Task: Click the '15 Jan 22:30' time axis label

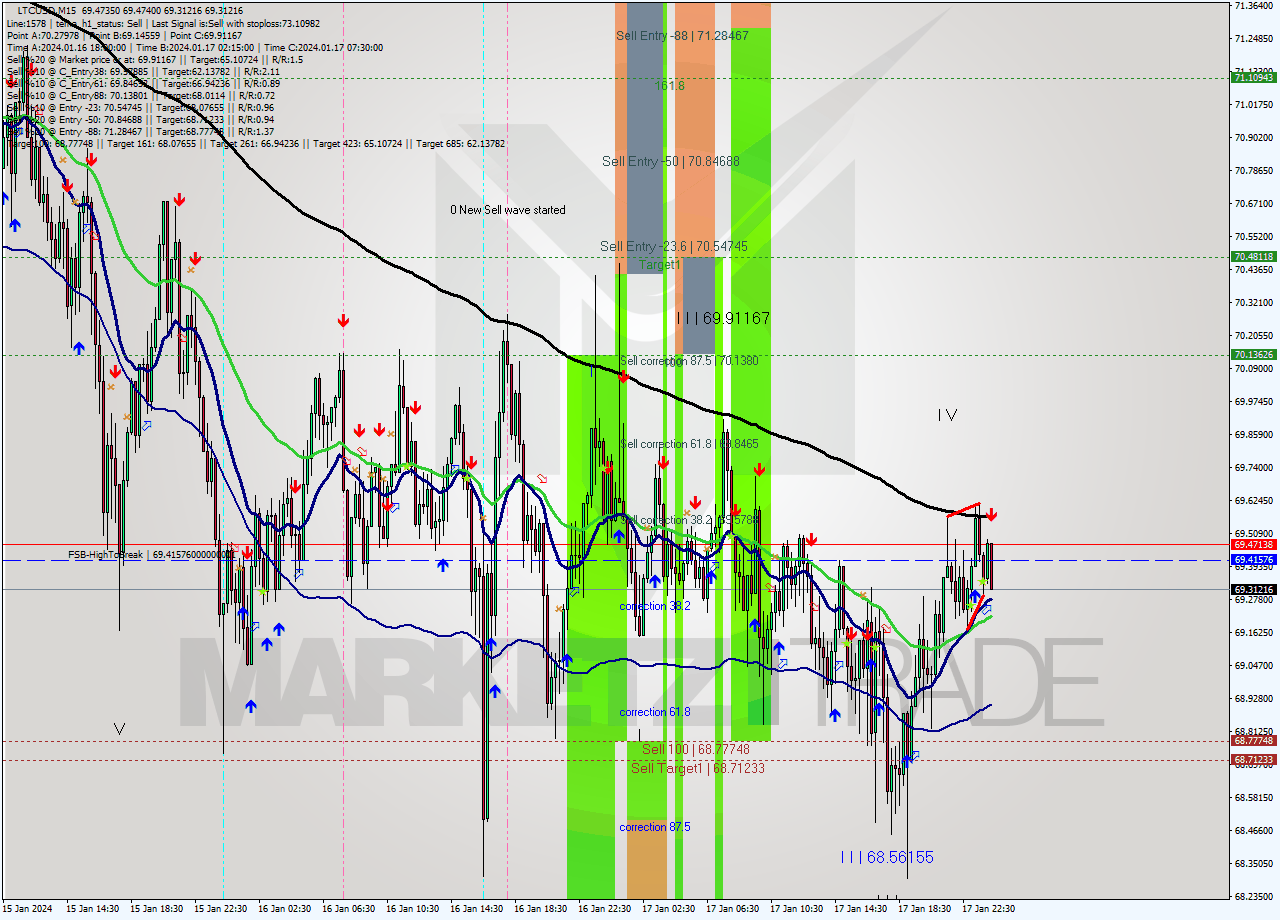Action: coord(220,909)
